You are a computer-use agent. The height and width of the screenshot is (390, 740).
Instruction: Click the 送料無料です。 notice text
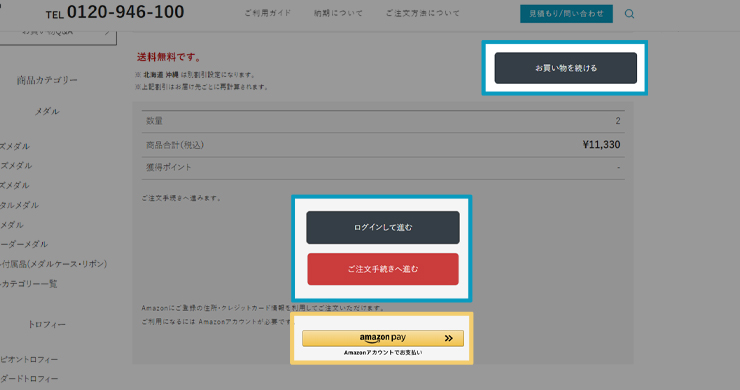point(169,57)
